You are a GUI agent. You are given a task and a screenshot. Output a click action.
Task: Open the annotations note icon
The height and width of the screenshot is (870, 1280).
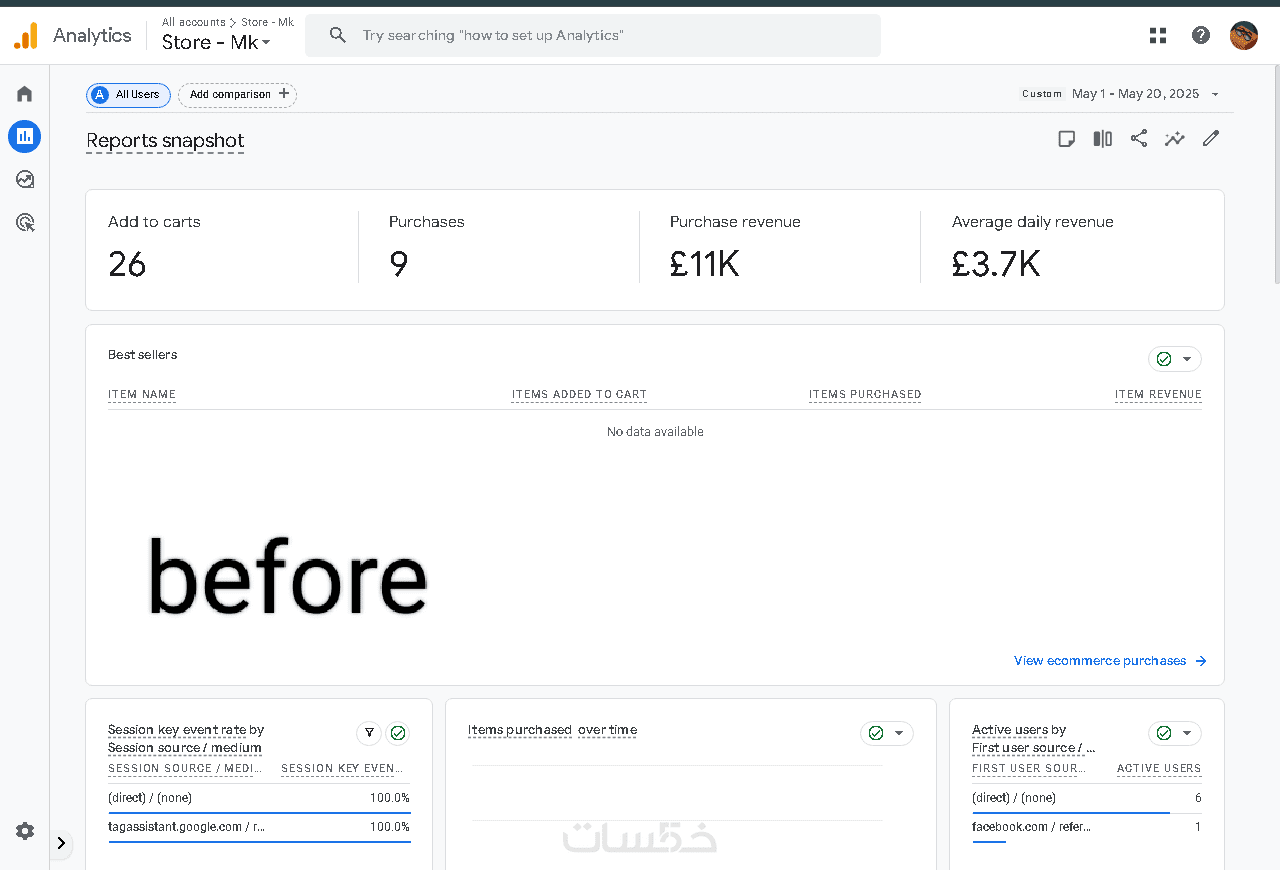pos(1067,139)
